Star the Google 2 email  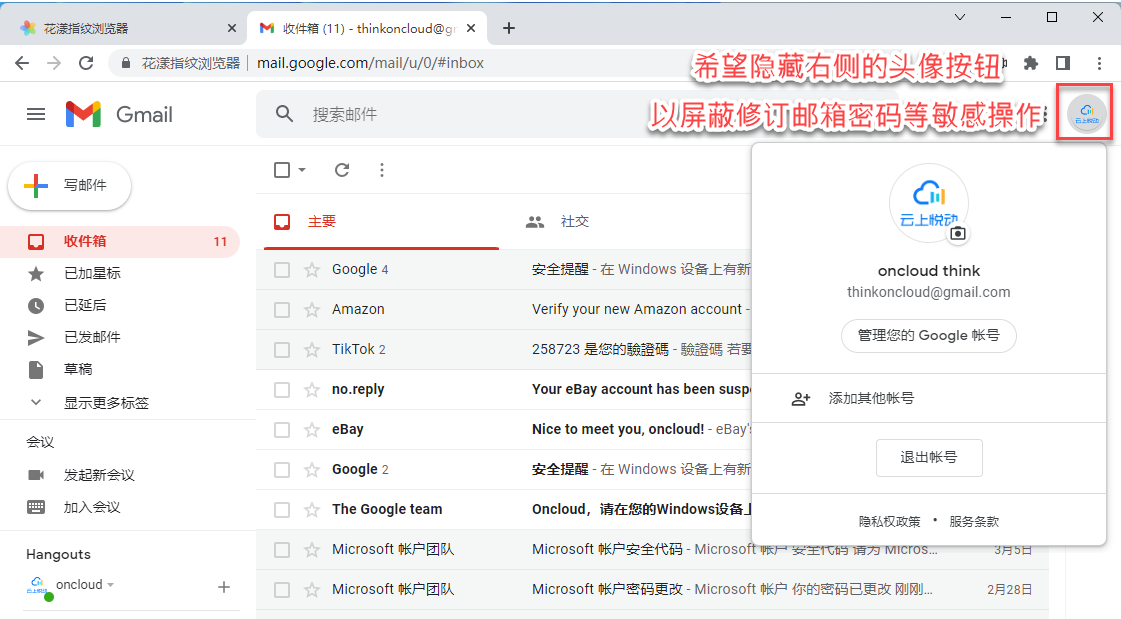pos(312,470)
